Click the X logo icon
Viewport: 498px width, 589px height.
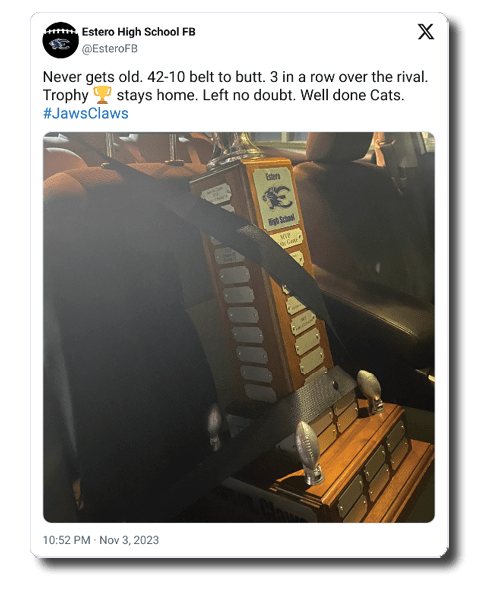click(426, 32)
